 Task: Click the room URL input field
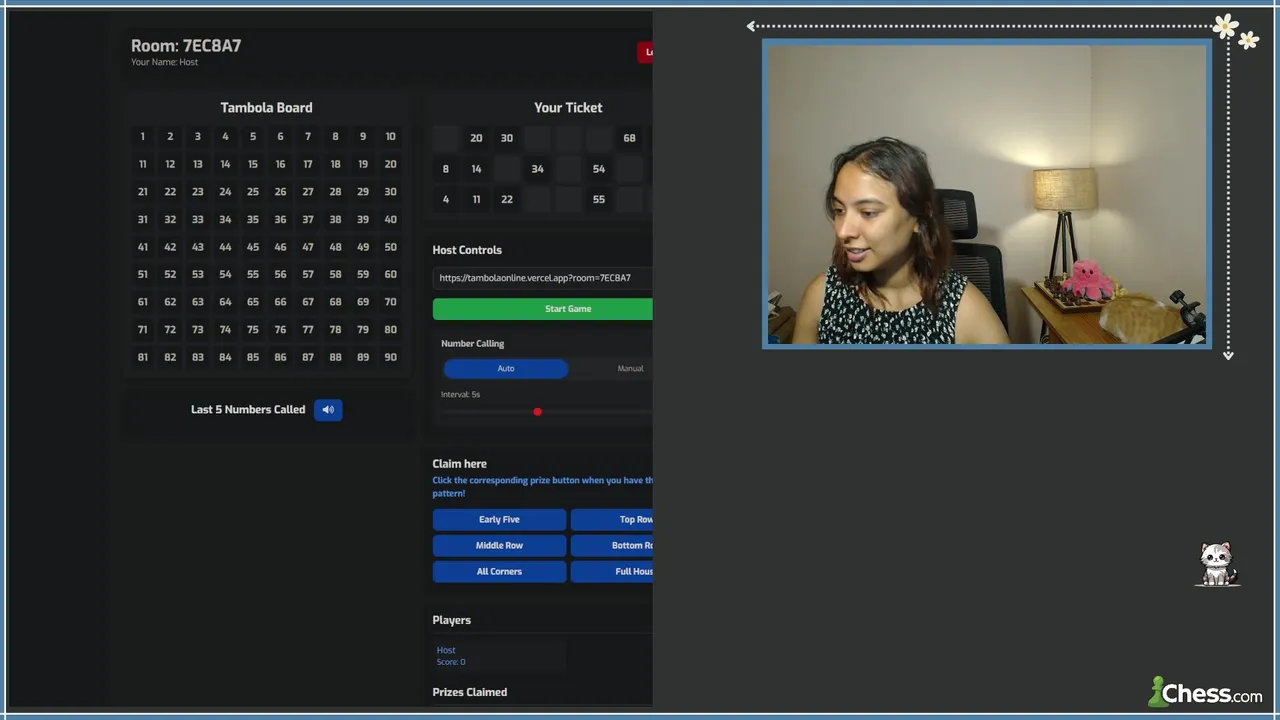[x=542, y=278]
